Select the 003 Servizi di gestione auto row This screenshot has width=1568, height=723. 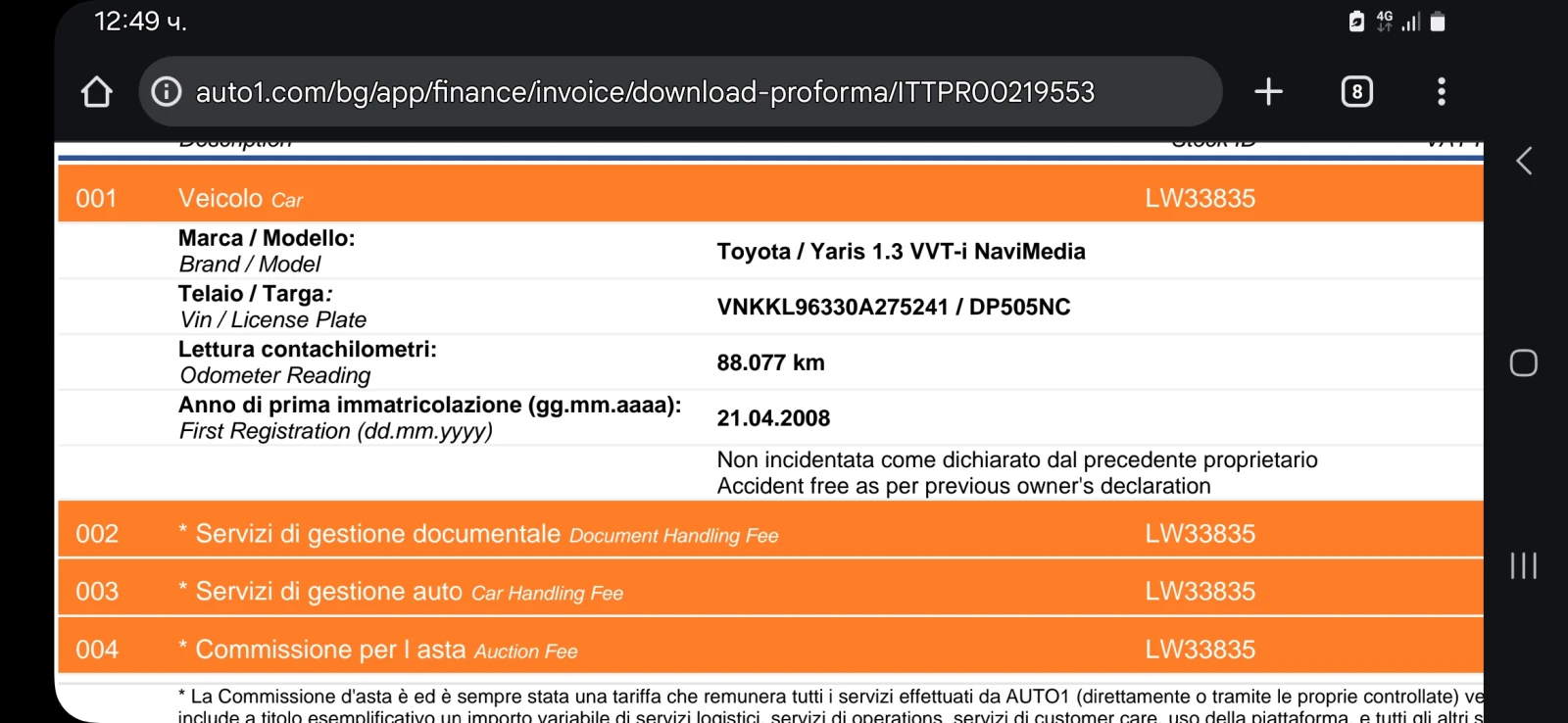coord(770,588)
